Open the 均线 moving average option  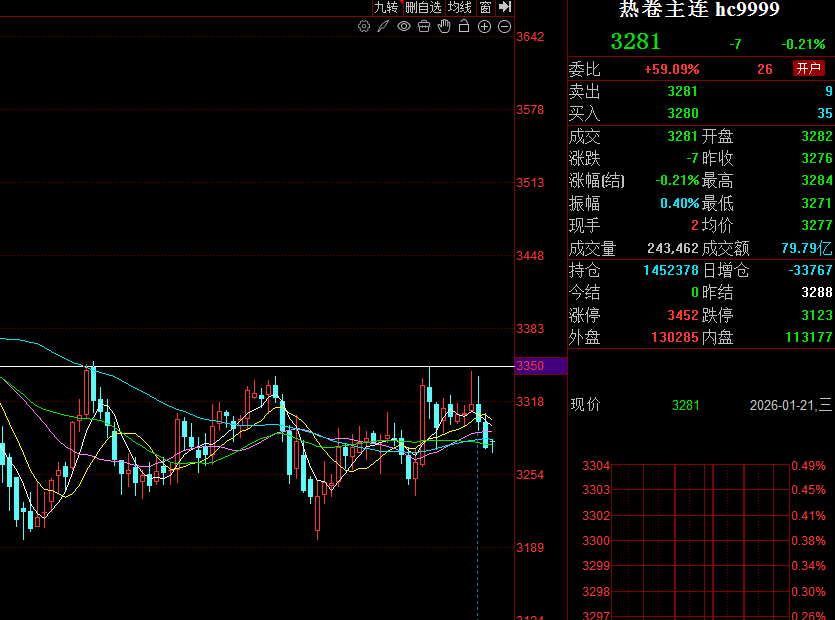(460, 7)
